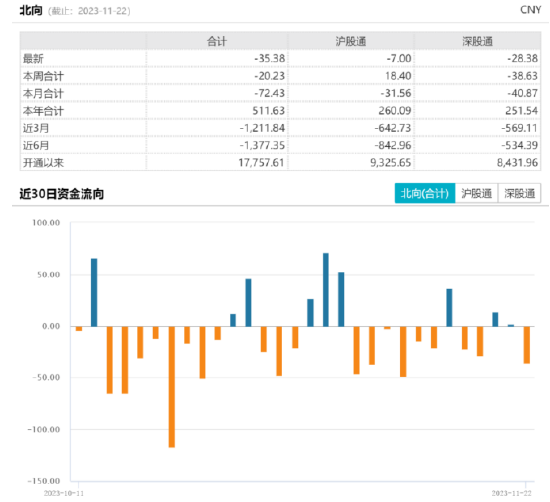Click the last orange bar for 2023-11-22
550x502 pixels.
coord(526,345)
